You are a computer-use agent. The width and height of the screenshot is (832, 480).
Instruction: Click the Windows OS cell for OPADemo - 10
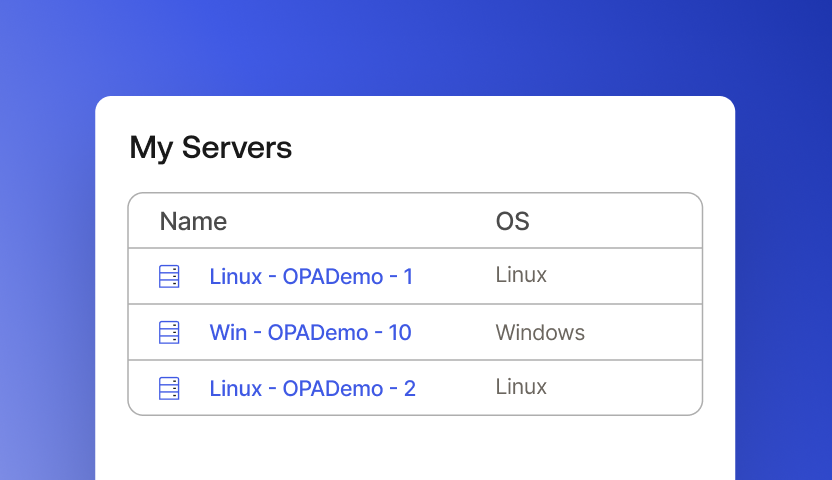tap(540, 332)
